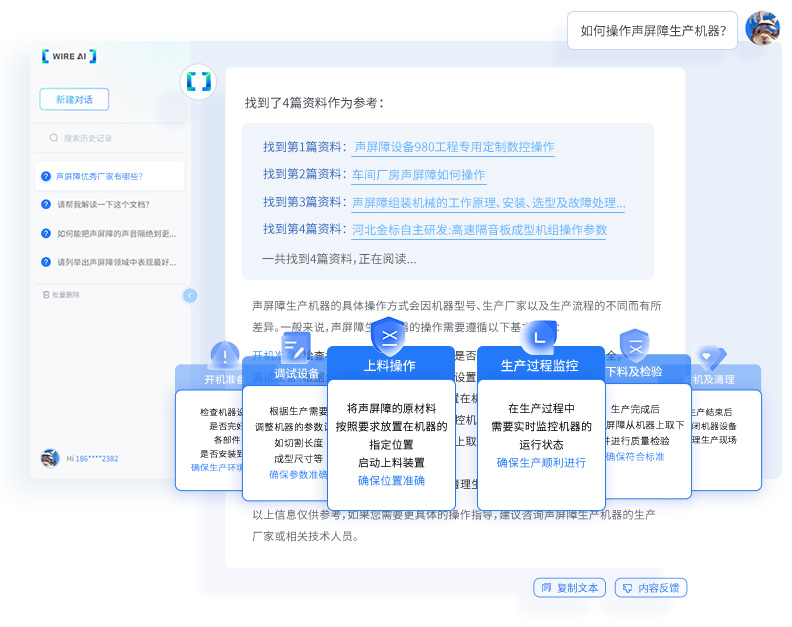Click the diamond icon above 停机及清理 card
The height and width of the screenshot is (627, 792).
click(710, 356)
